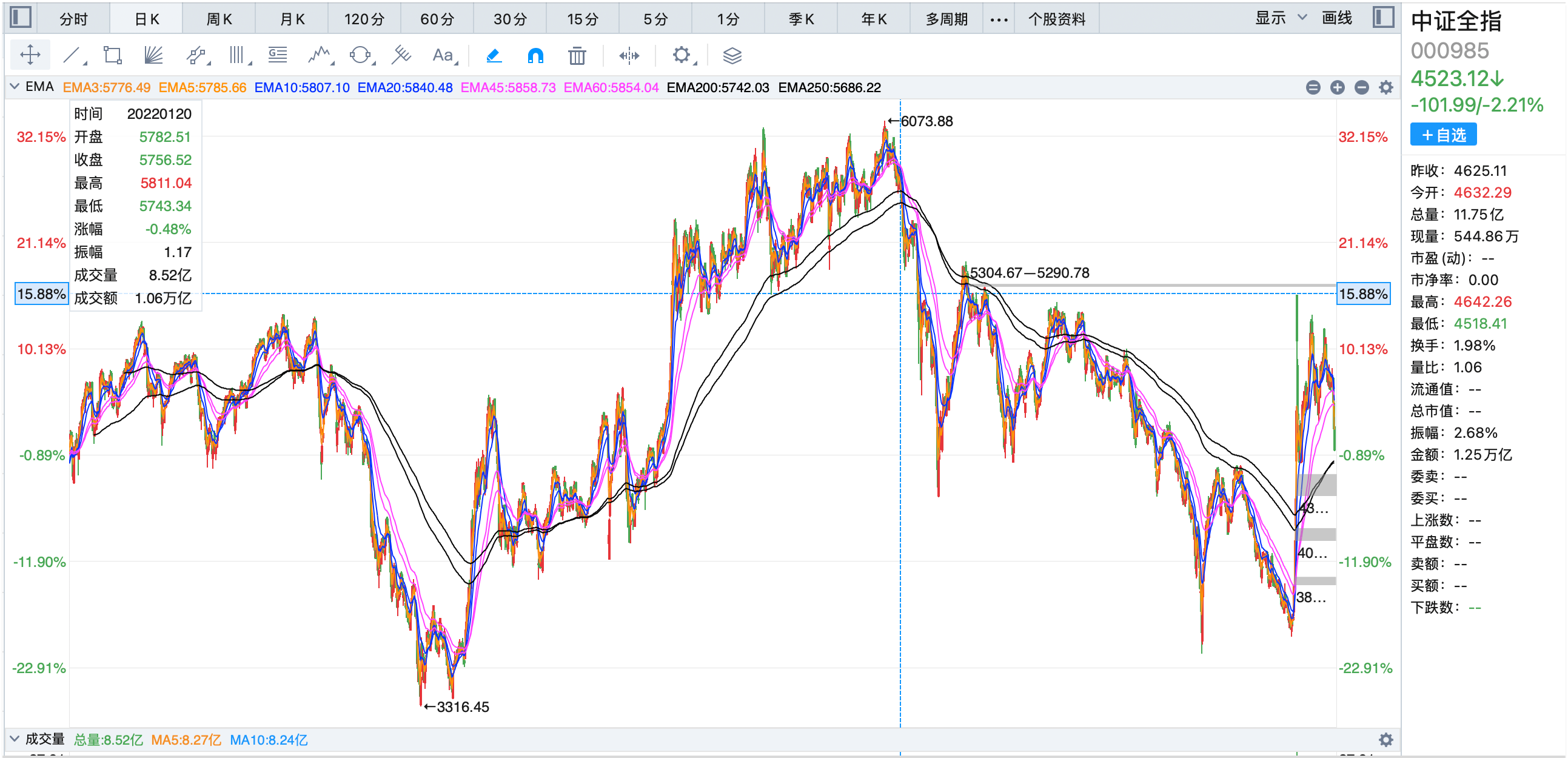Screen dimensions: 1568x758
Task: Select the straight line drawing tool
Action: tap(72, 56)
